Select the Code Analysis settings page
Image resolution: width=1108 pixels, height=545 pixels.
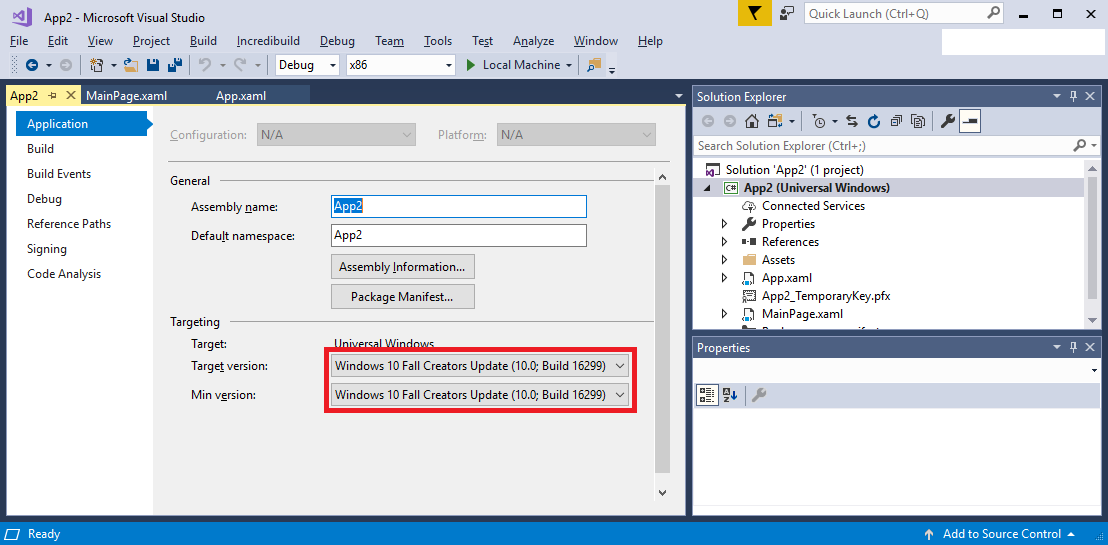pos(64,274)
